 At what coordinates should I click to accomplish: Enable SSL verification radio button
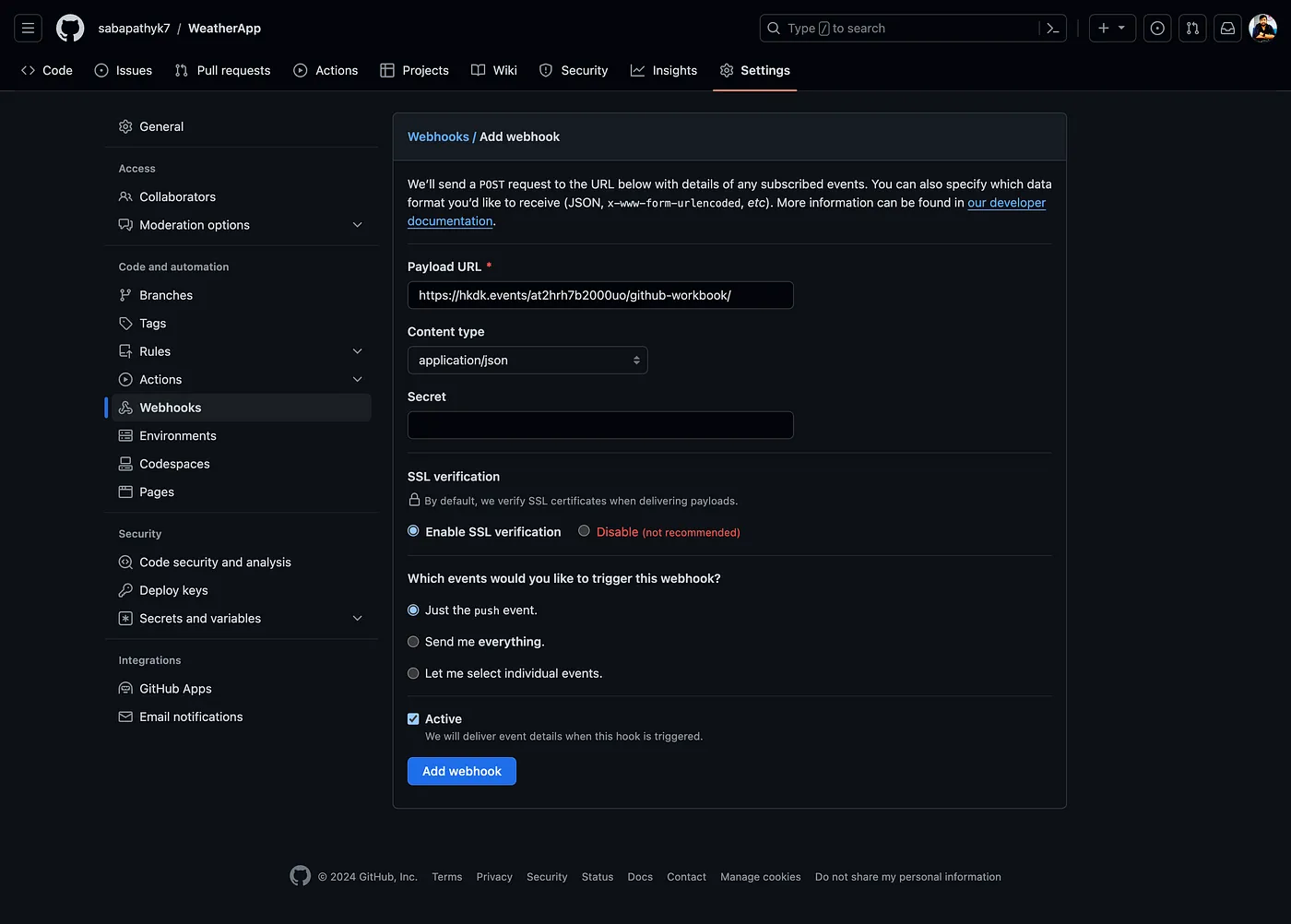click(x=412, y=530)
